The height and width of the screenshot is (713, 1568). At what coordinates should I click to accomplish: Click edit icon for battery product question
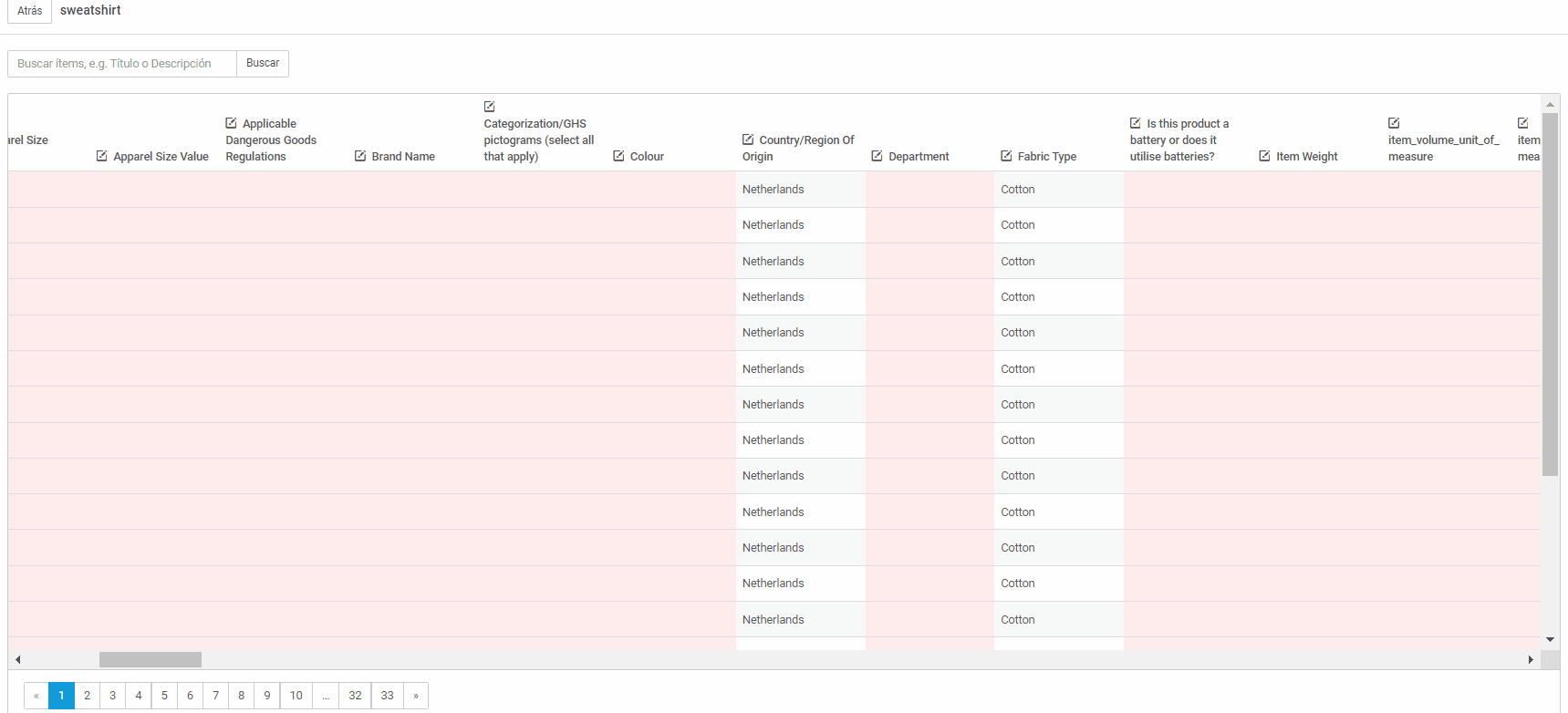1136,123
